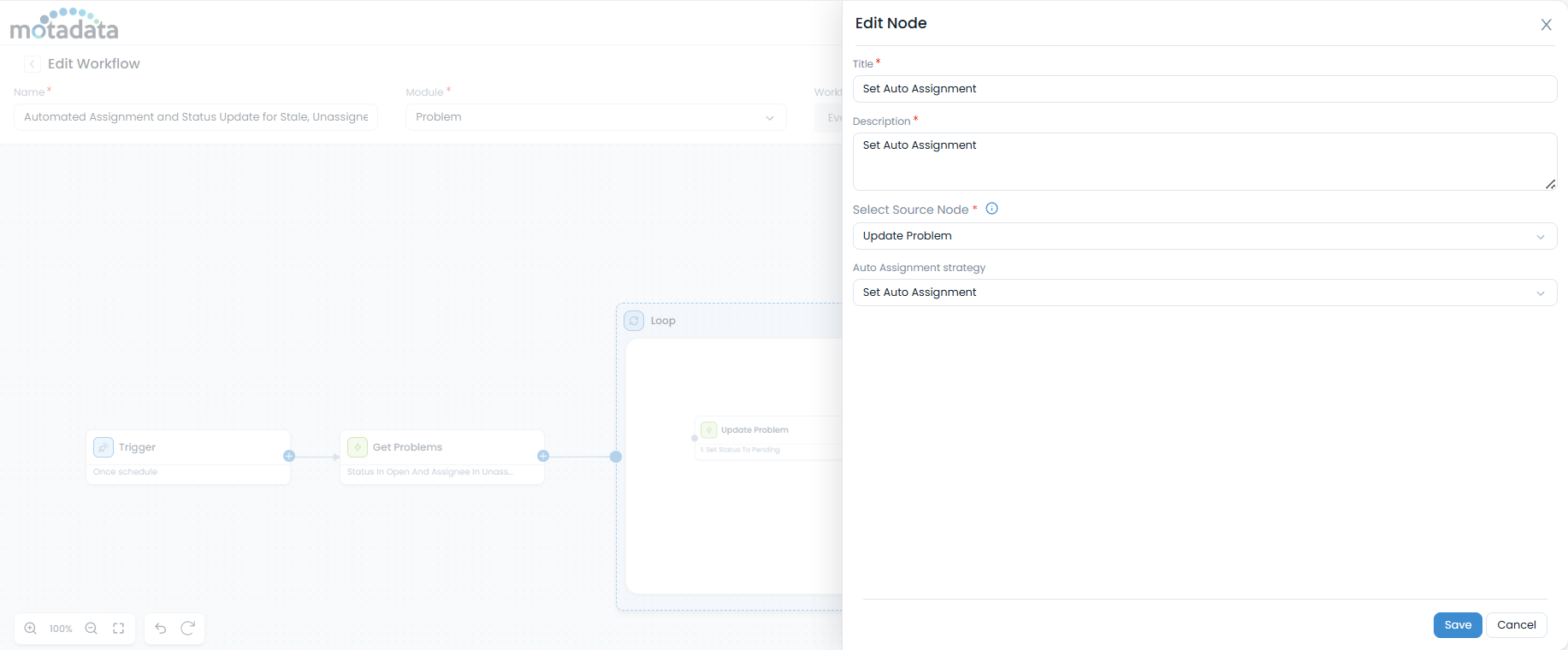Close the Edit Node panel
Viewport: 1568px width, 650px height.
coord(1546,25)
